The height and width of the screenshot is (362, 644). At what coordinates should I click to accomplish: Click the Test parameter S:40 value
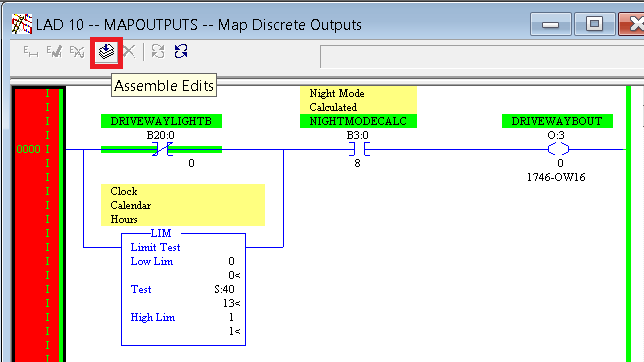click(224, 289)
